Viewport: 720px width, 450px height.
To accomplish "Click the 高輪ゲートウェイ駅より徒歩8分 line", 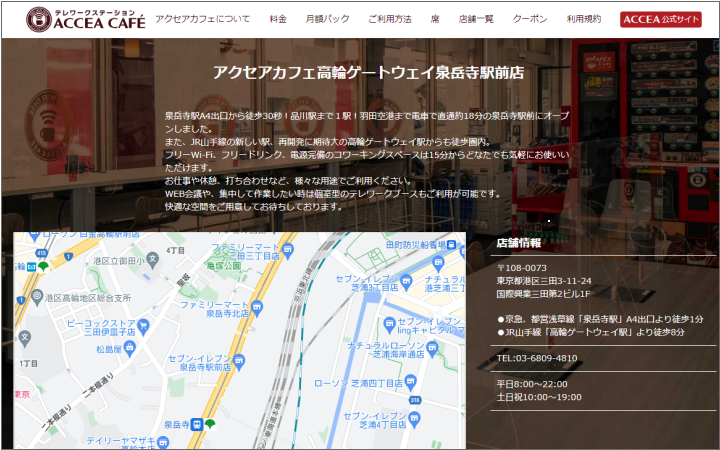I will point(591,332).
